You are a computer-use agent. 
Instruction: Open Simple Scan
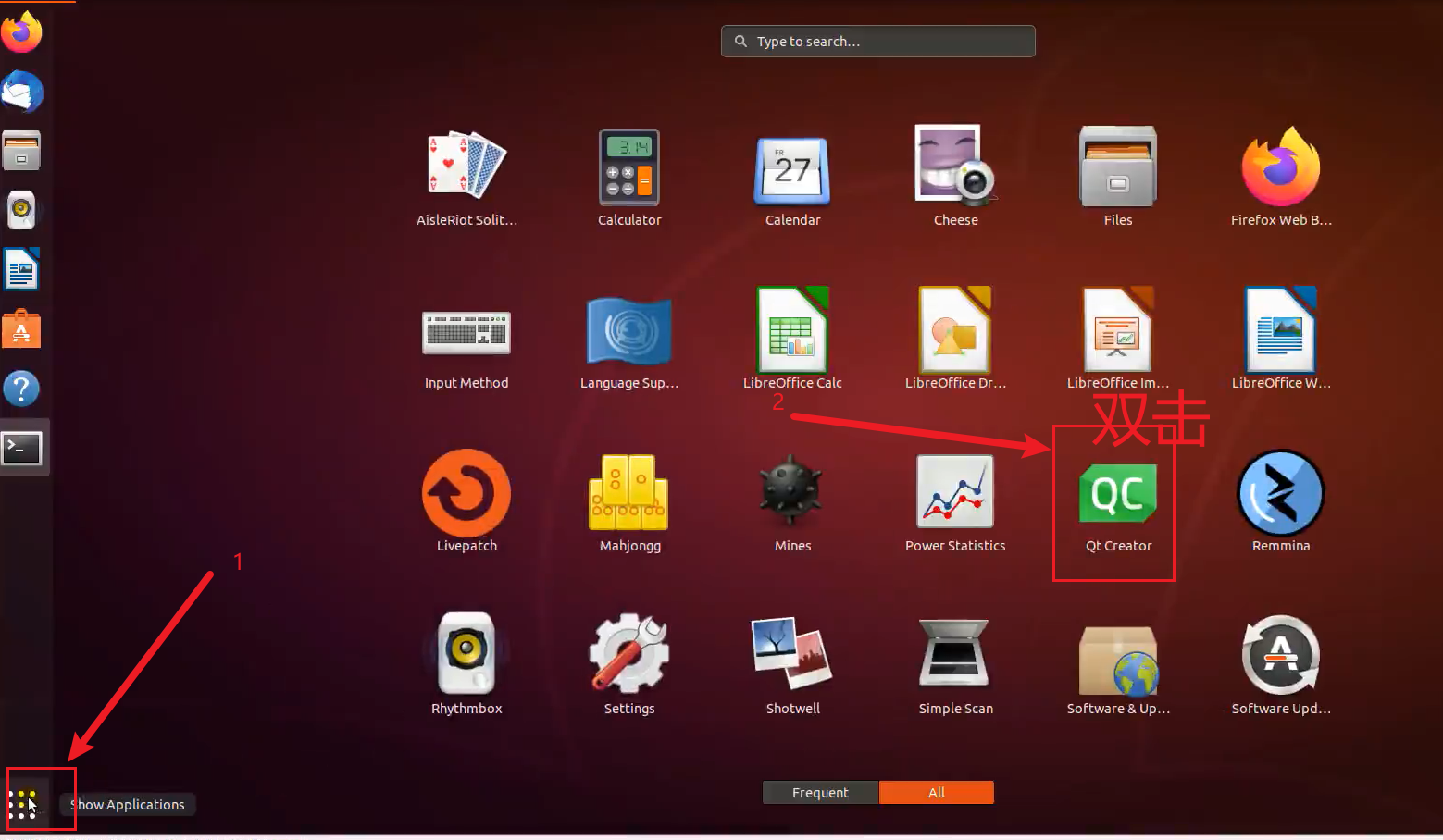click(955, 653)
